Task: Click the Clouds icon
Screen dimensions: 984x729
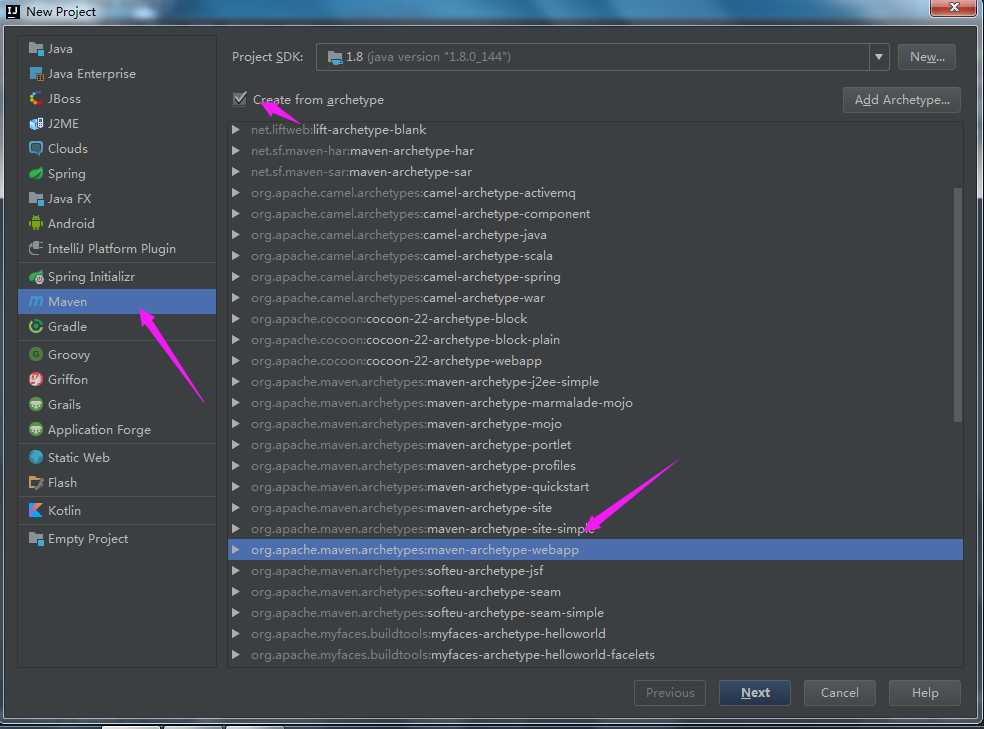Action: coord(36,149)
